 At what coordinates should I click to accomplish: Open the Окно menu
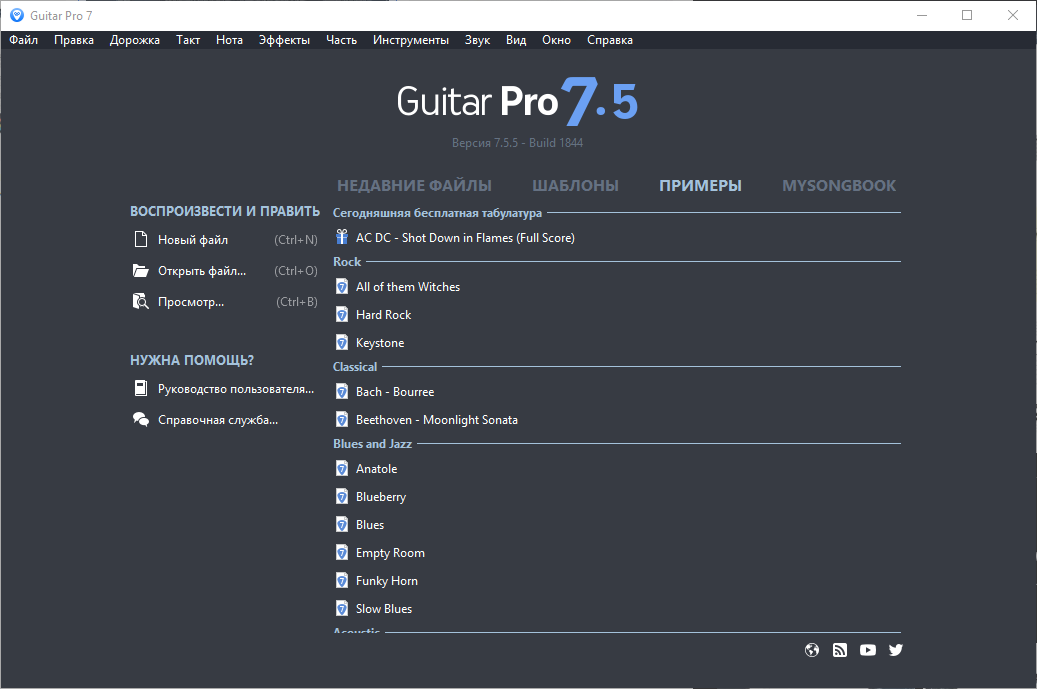coord(556,40)
